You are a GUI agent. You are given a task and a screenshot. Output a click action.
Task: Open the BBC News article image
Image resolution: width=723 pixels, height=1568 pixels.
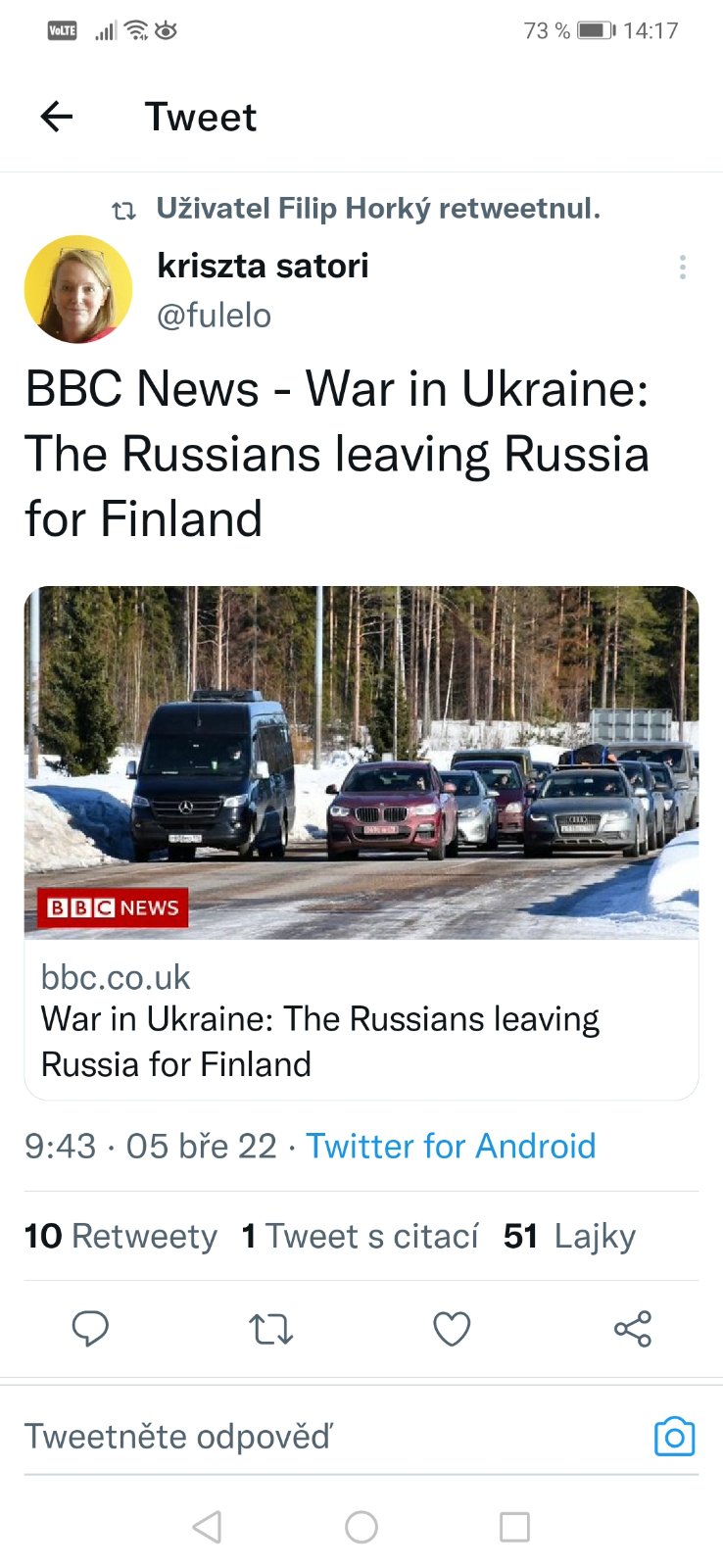pos(361,762)
